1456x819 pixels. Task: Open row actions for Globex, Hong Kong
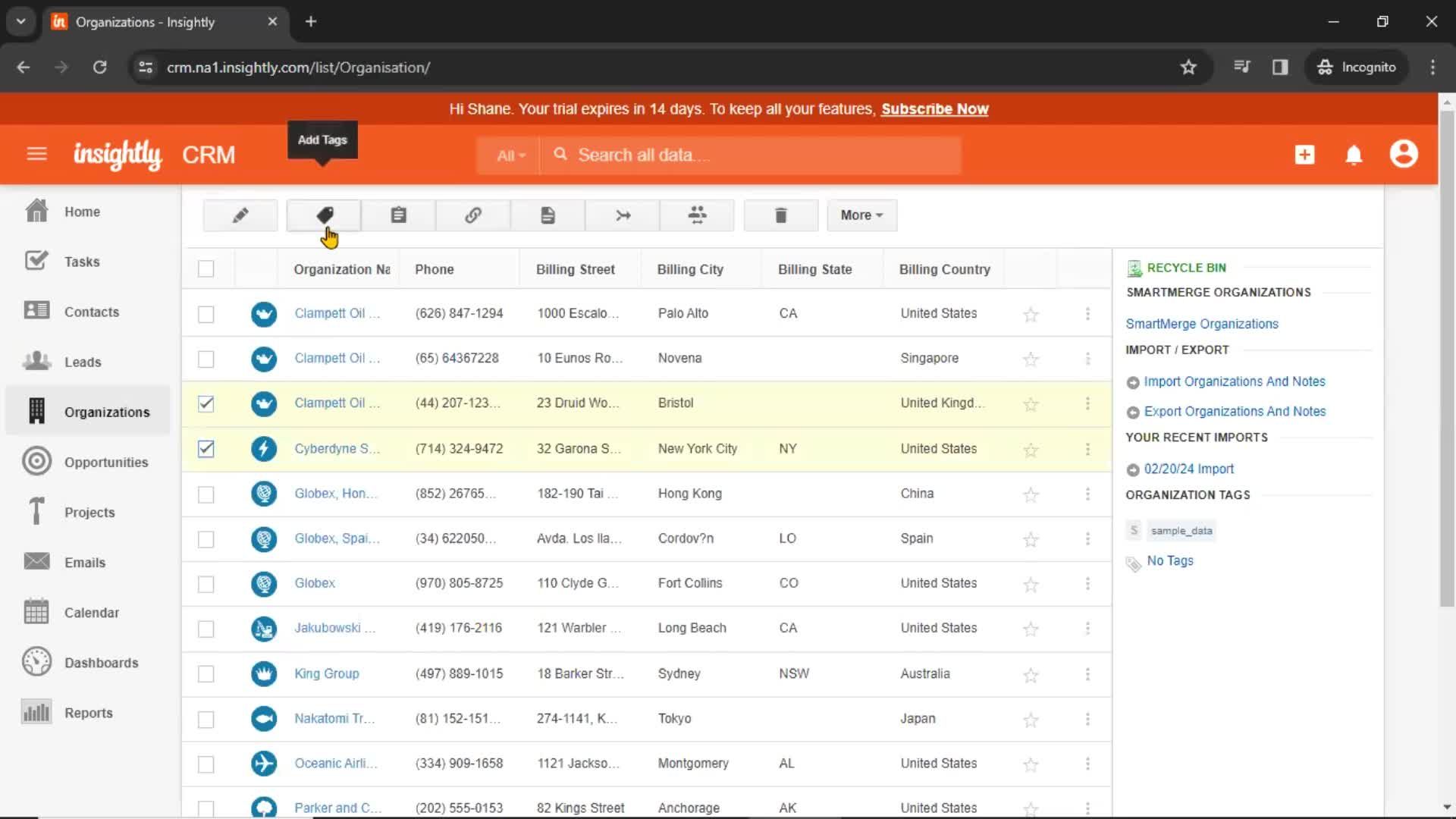(1087, 494)
